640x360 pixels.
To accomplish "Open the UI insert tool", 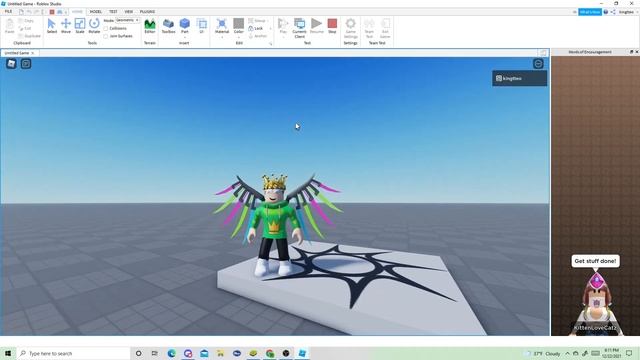I will pos(202,26).
